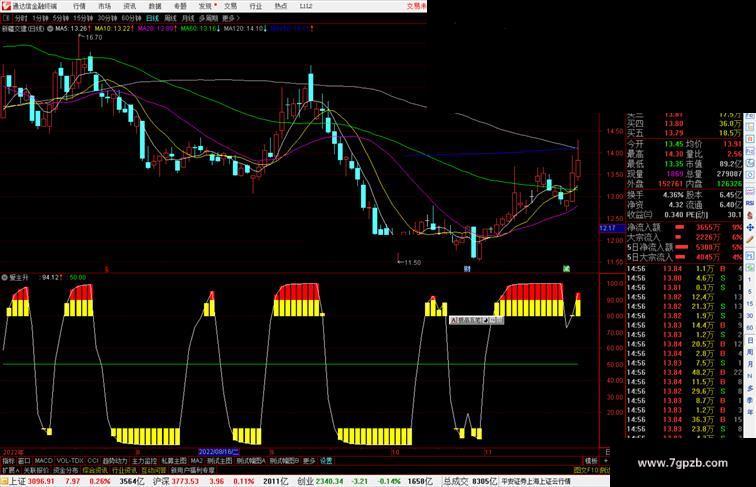Click 新用户福利专享 link
756x487 pixels.
coord(193,470)
